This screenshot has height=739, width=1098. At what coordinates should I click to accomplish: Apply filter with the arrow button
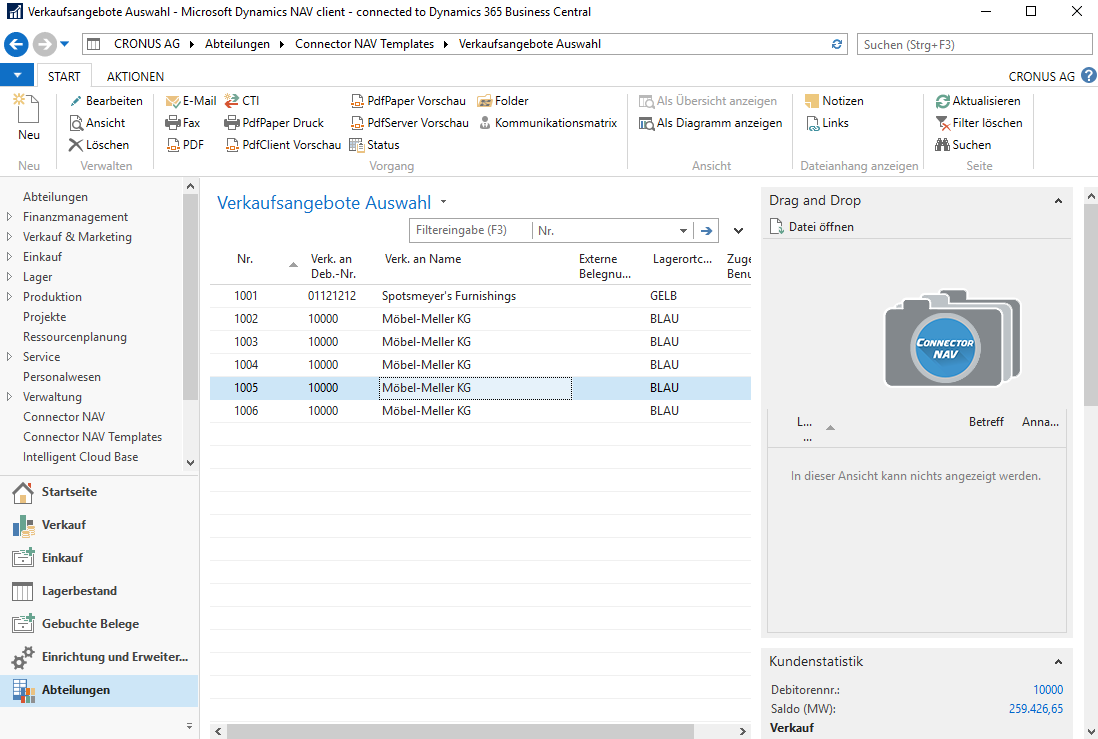(x=706, y=230)
